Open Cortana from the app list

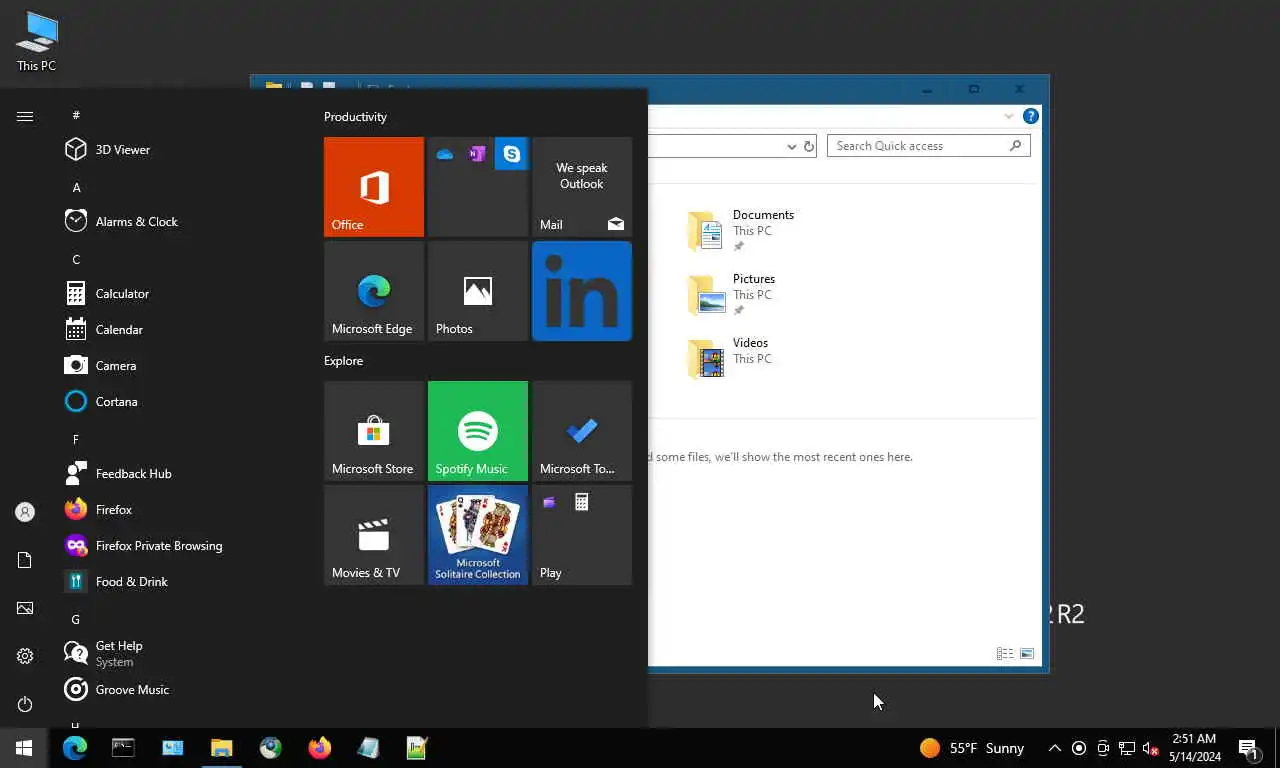(178, 402)
